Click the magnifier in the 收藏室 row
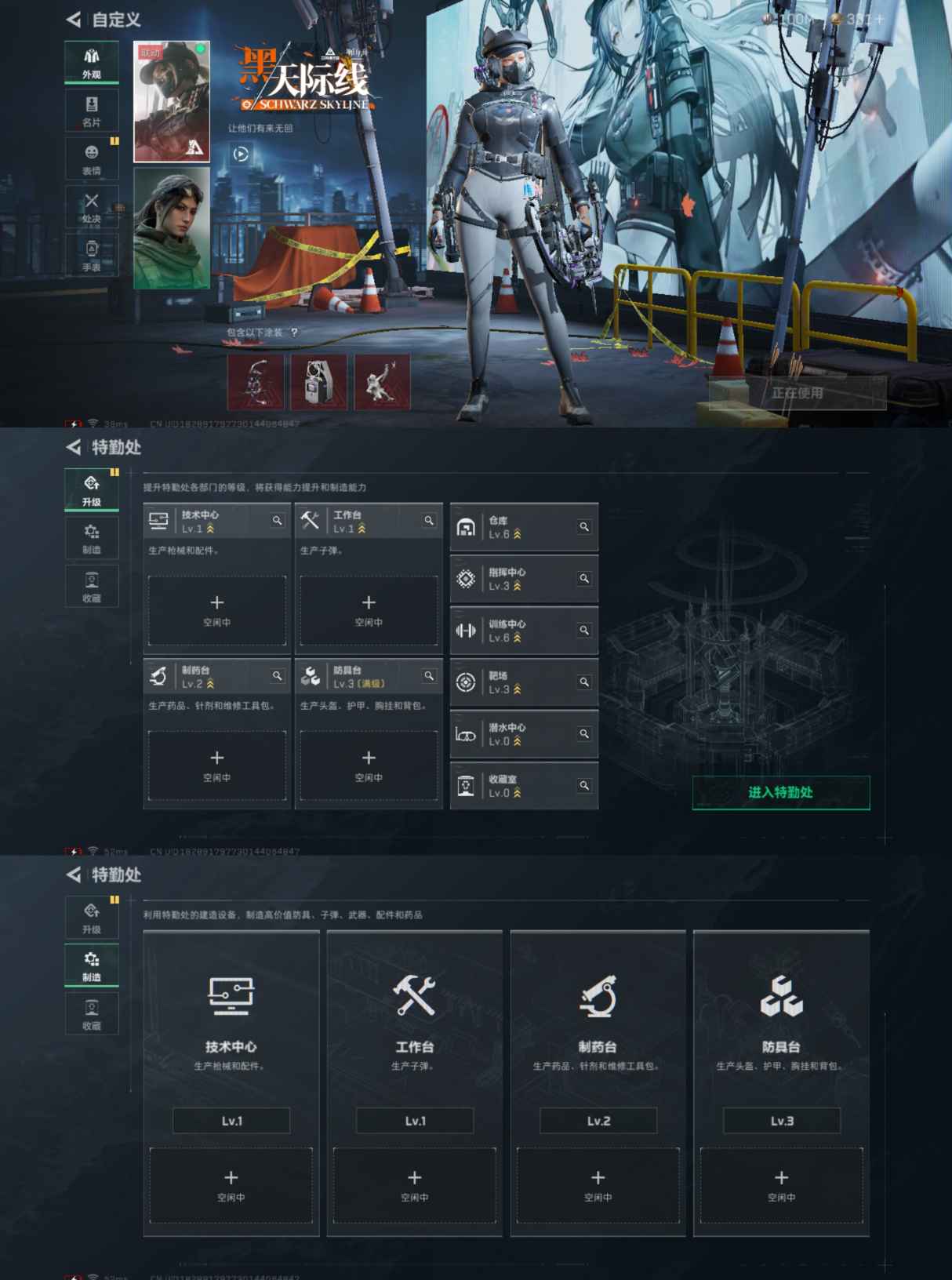Image resolution: width=952 pixels, height=1280 pixels. 584,786
